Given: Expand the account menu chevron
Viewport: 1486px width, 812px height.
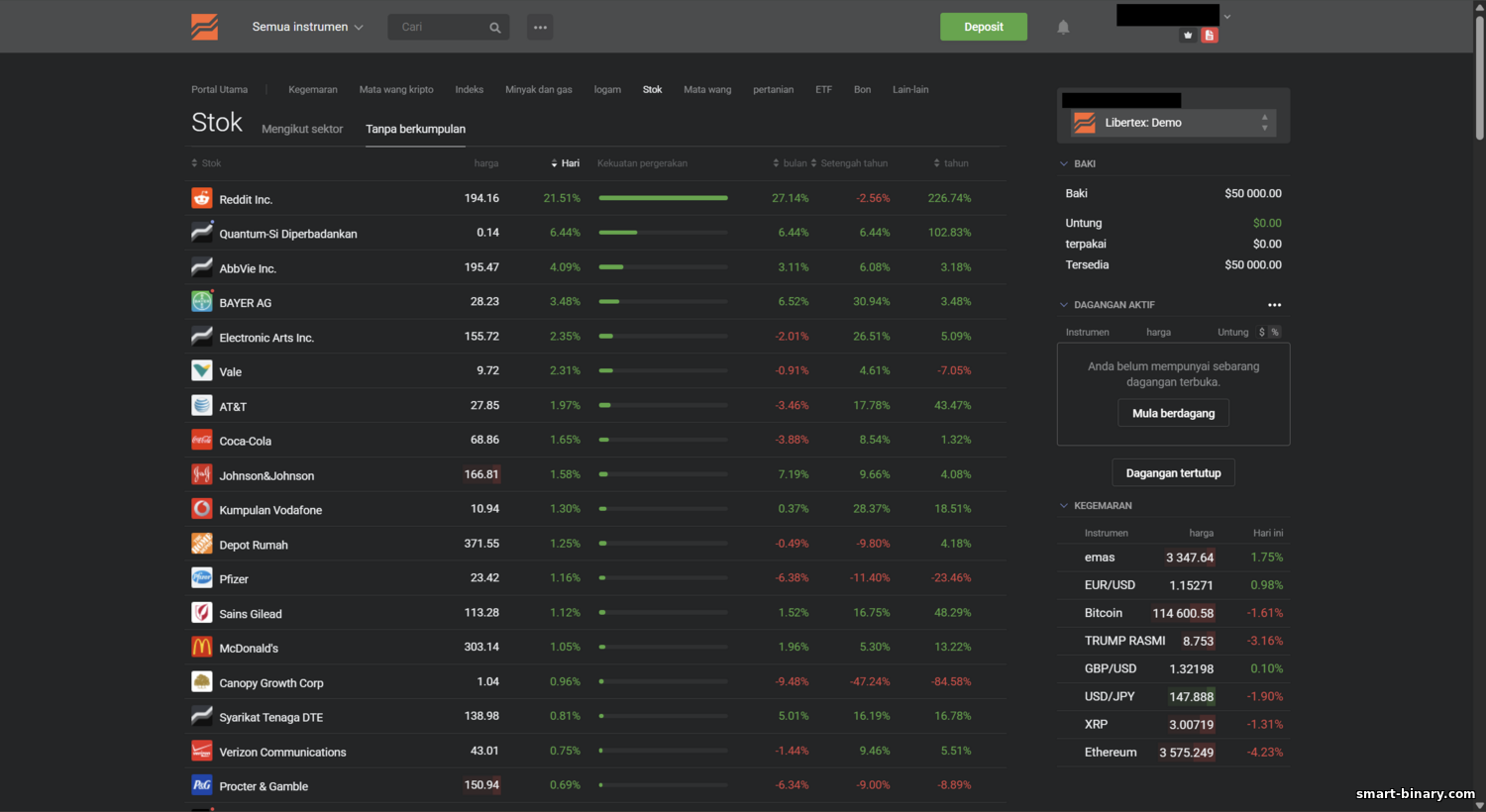Looking at the screenshot, I should pos(1227,17).
